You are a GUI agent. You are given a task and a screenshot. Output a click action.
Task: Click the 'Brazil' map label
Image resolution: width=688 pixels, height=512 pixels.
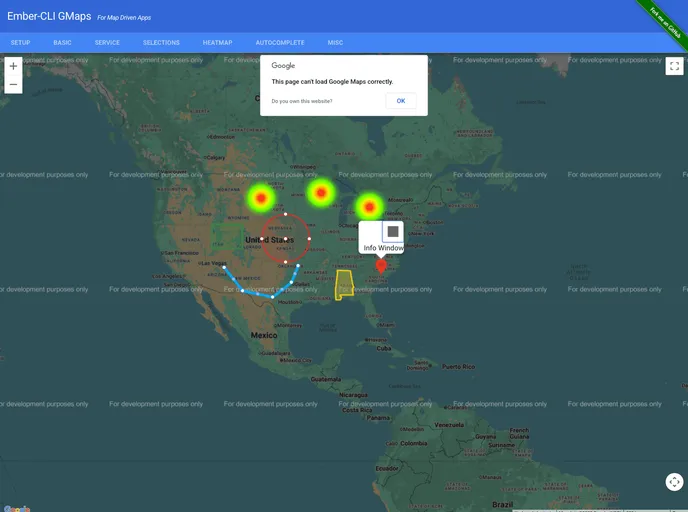502,505
